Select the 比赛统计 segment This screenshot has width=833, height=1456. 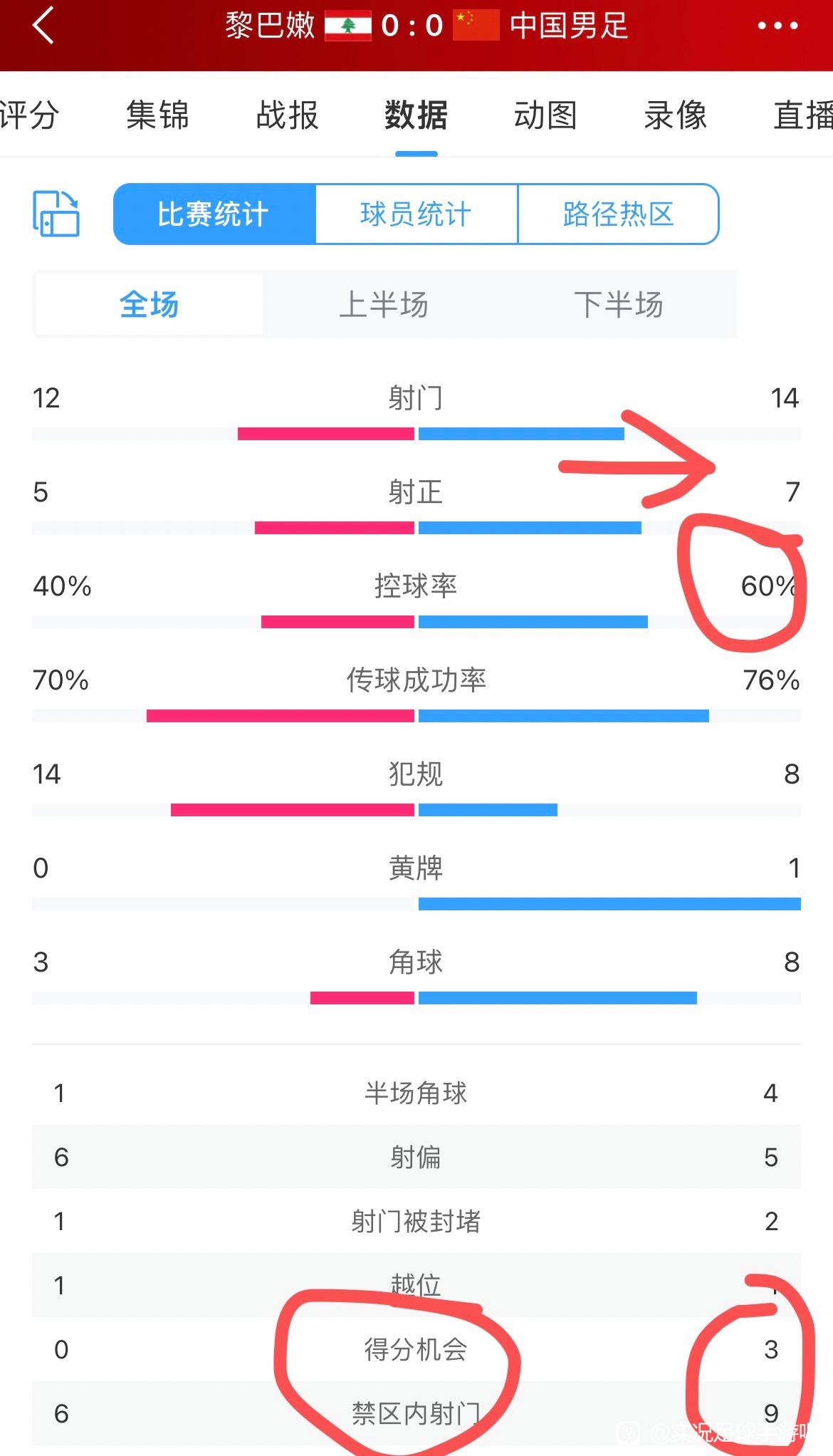(214, 214)
